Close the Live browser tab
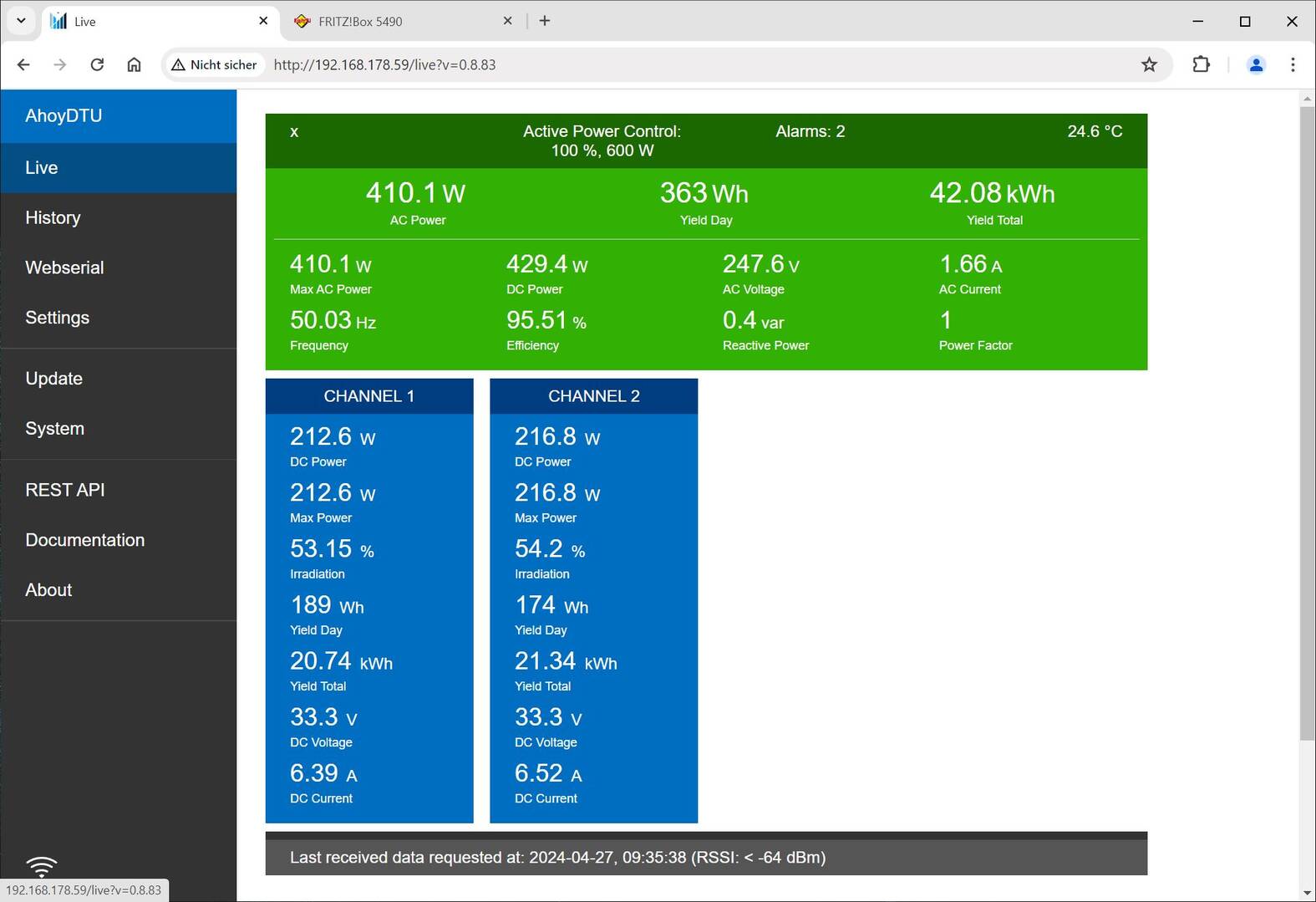The width and height of the screenshot is (1316, 902). coord(263,21)
